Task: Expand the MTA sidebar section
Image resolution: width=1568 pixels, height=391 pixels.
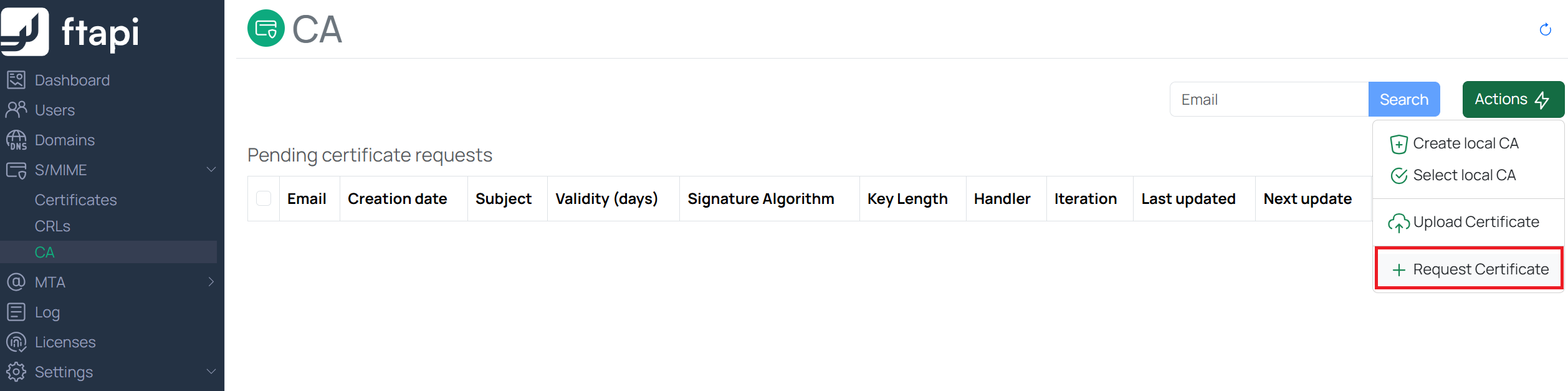Action: pyautogui.click(x=211, y=282)
